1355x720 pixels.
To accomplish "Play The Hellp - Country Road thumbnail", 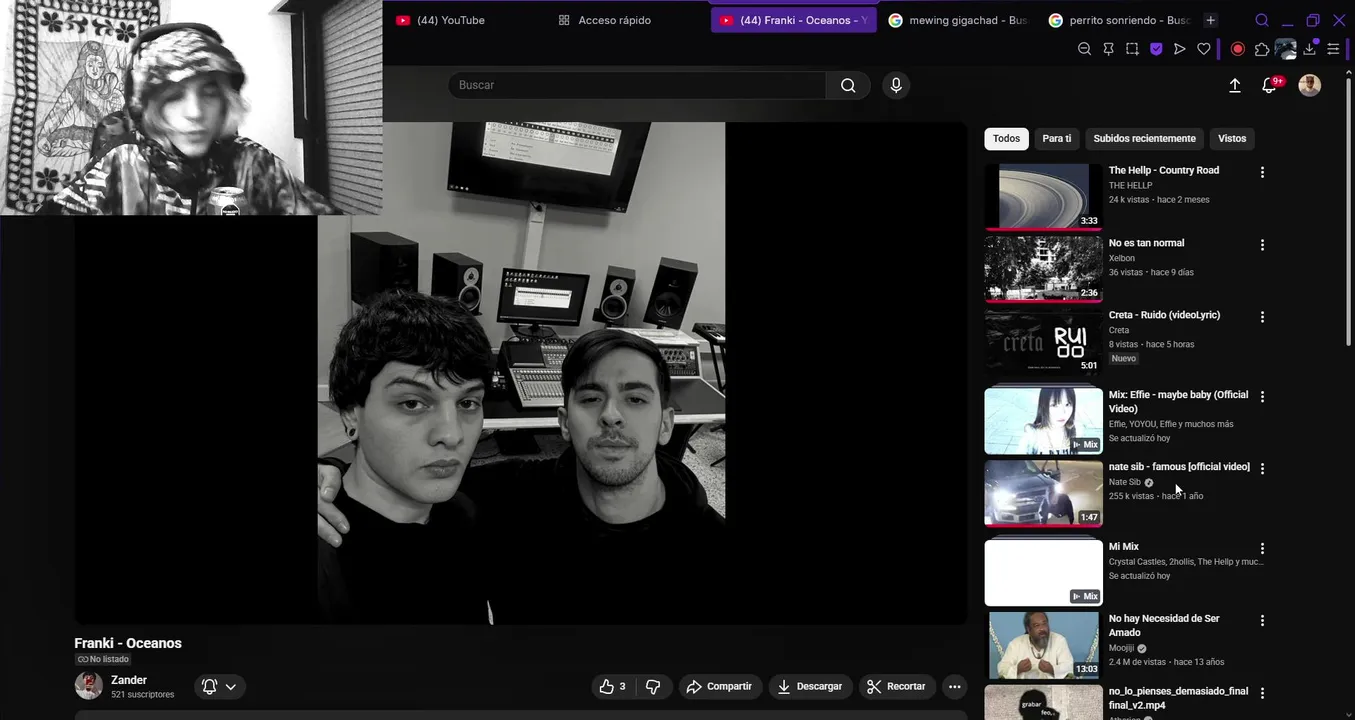I will tap(1043, 197).
